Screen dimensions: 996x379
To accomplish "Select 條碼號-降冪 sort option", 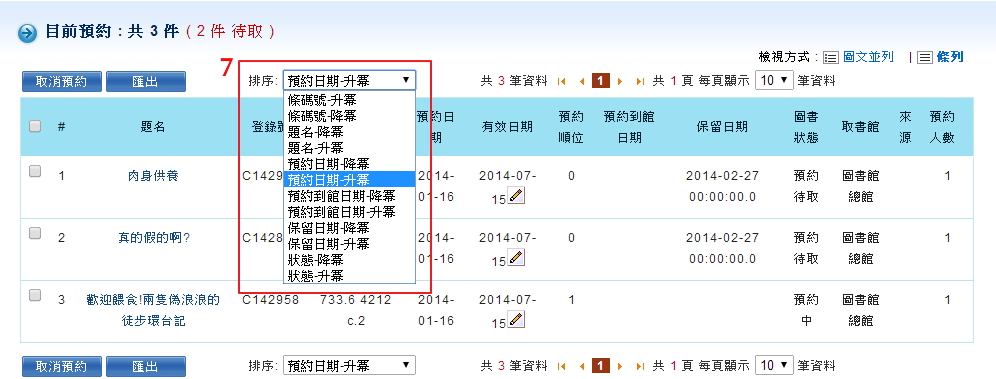I will click(x=349, y=116).
